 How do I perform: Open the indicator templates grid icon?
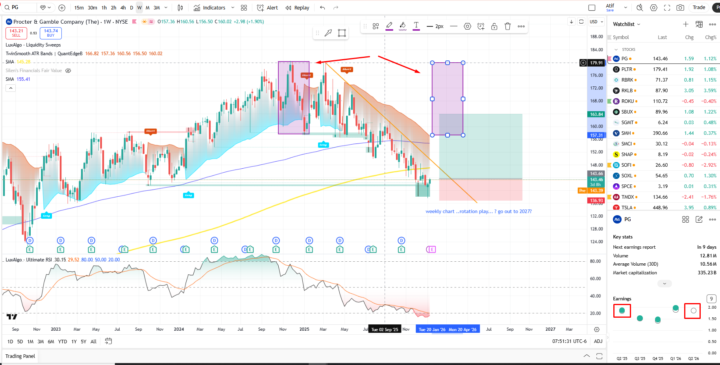[244, 8]
